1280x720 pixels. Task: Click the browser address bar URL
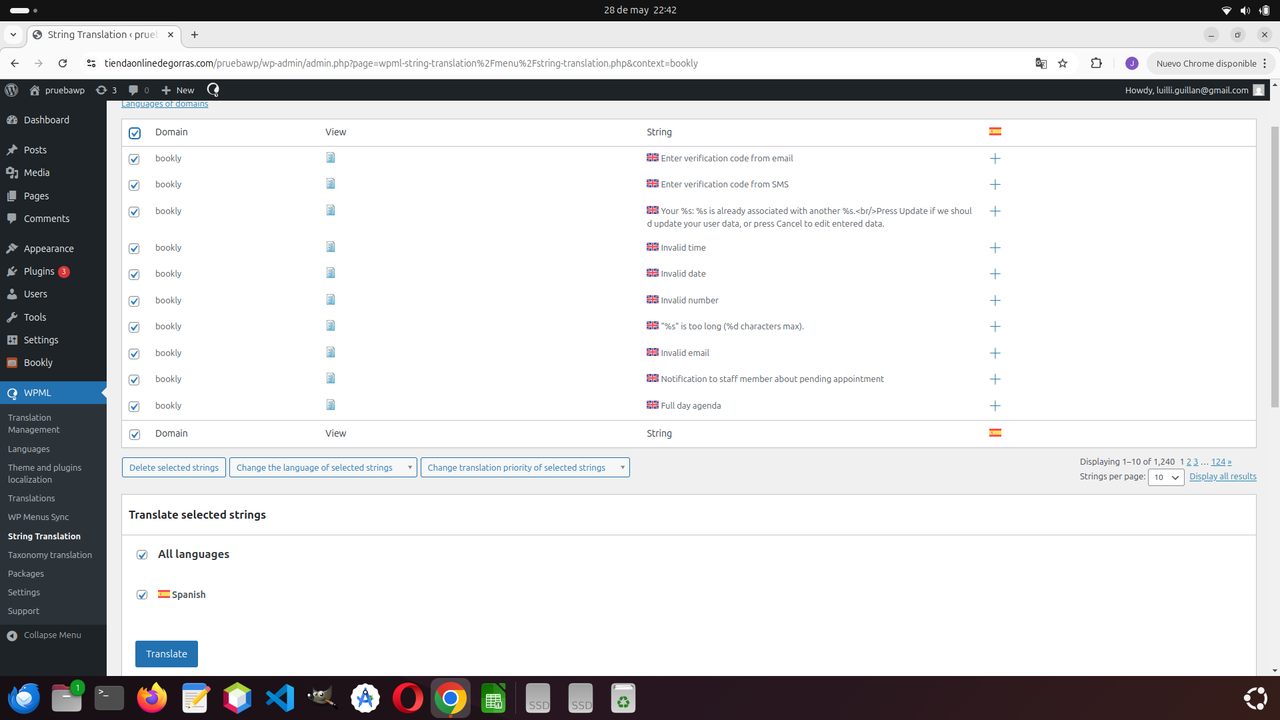401,63
